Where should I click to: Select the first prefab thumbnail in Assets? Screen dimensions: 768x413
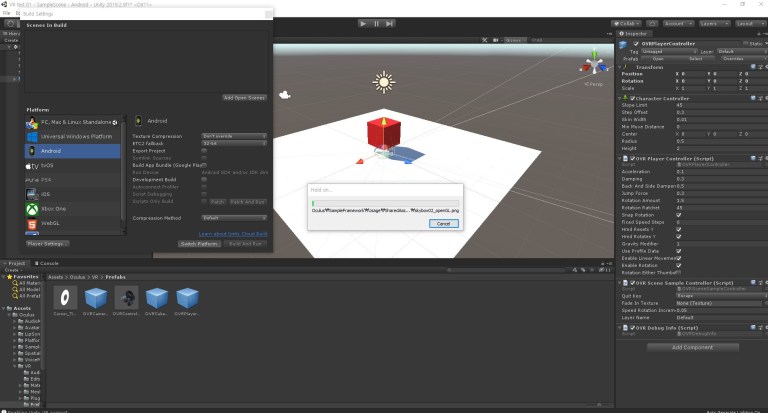click(x=66, y=297)
